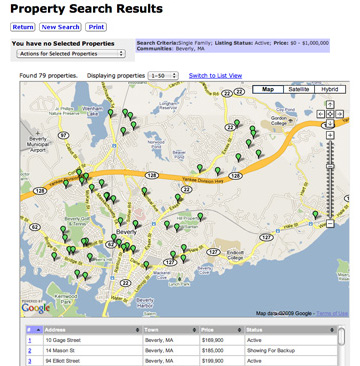Screen dimensions: 360x366
Task: Zoom in using the map plus button
Action: [x=330, y=135]
